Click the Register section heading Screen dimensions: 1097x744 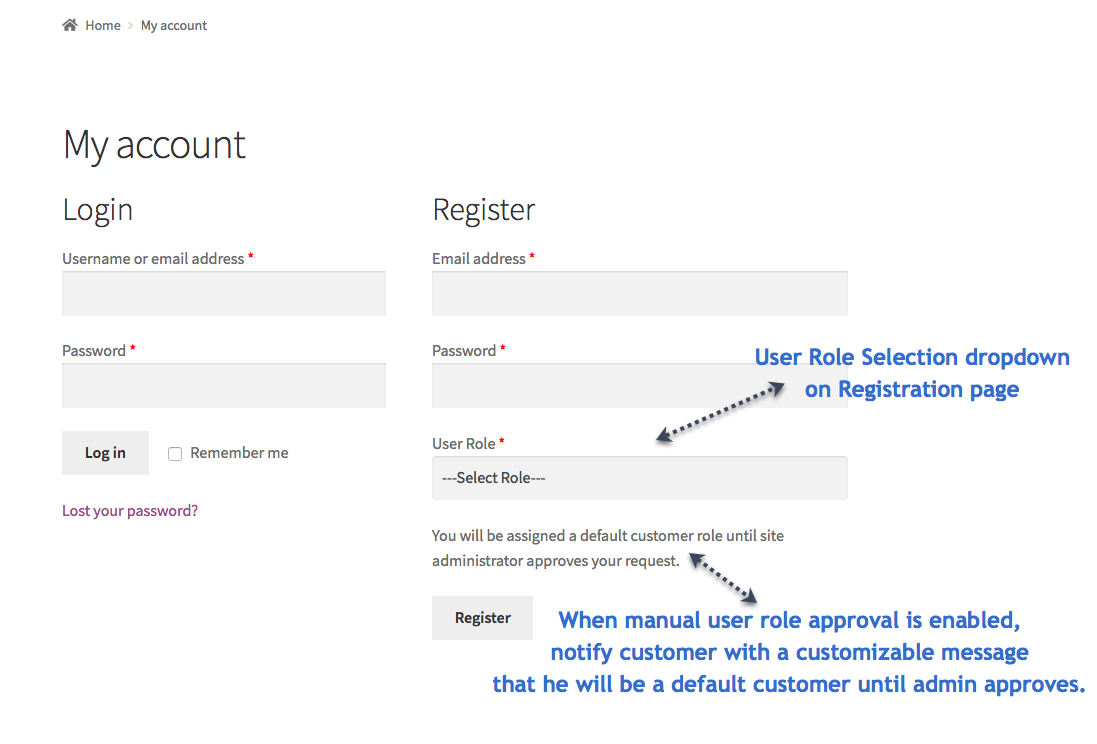click(484, 210)
